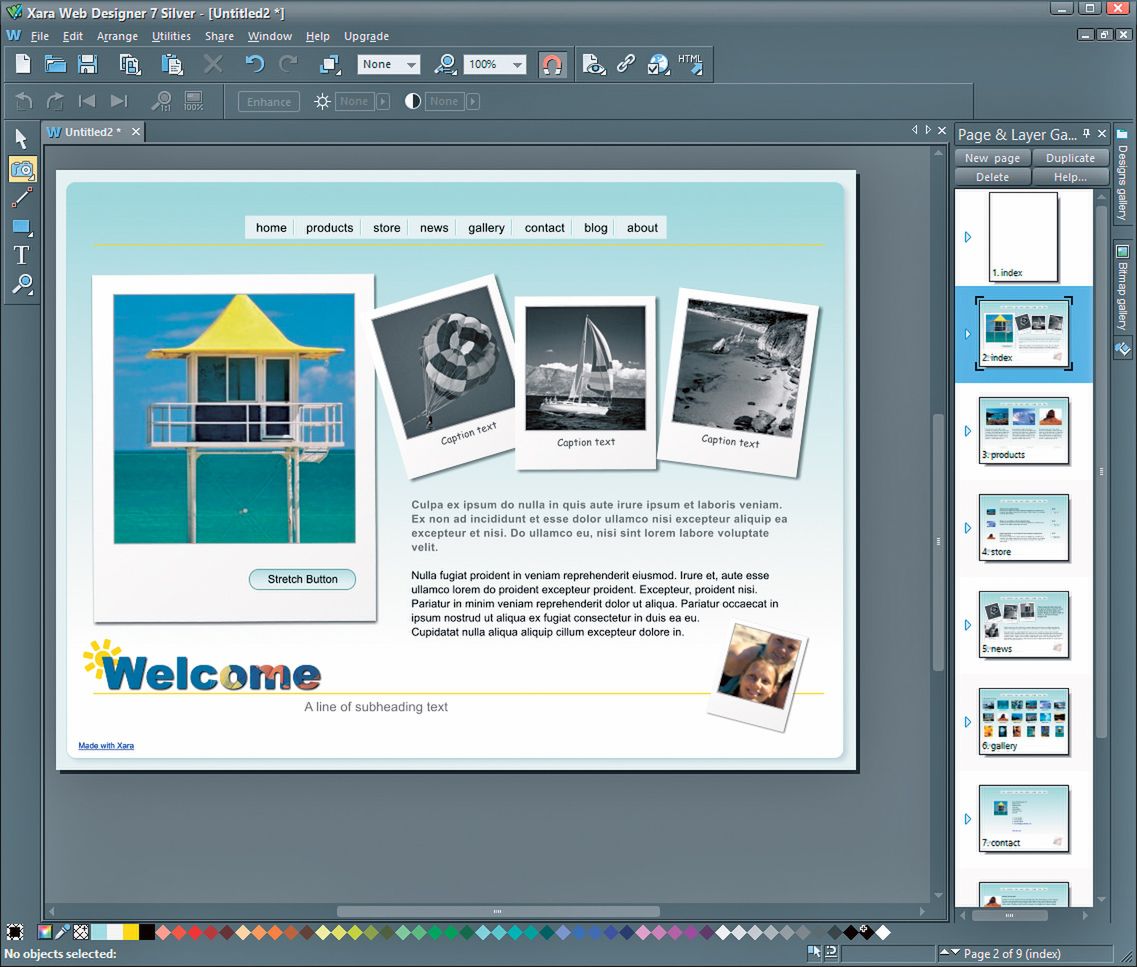The image size is (1137, 967).
Task: Click the brightness sun icon
Action: [x=322, y=101]
